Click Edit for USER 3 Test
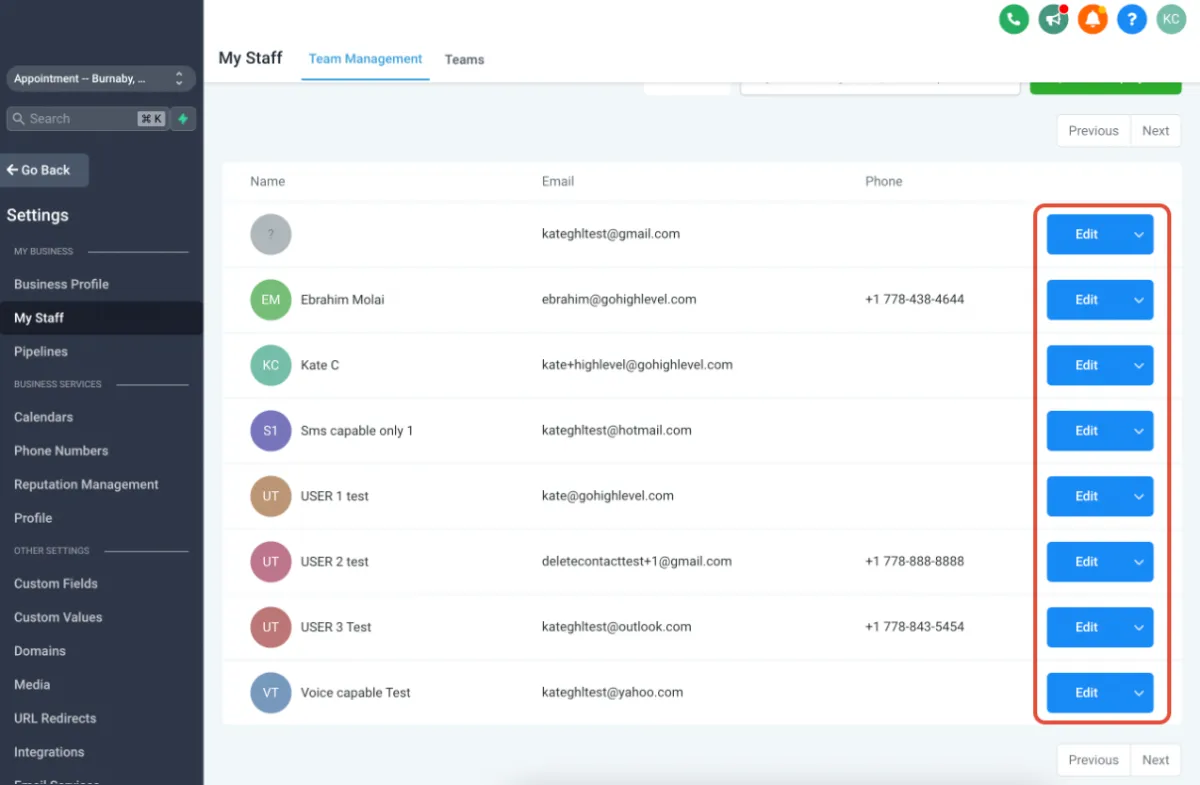1200x785 pixels. tap(1086, 627)
